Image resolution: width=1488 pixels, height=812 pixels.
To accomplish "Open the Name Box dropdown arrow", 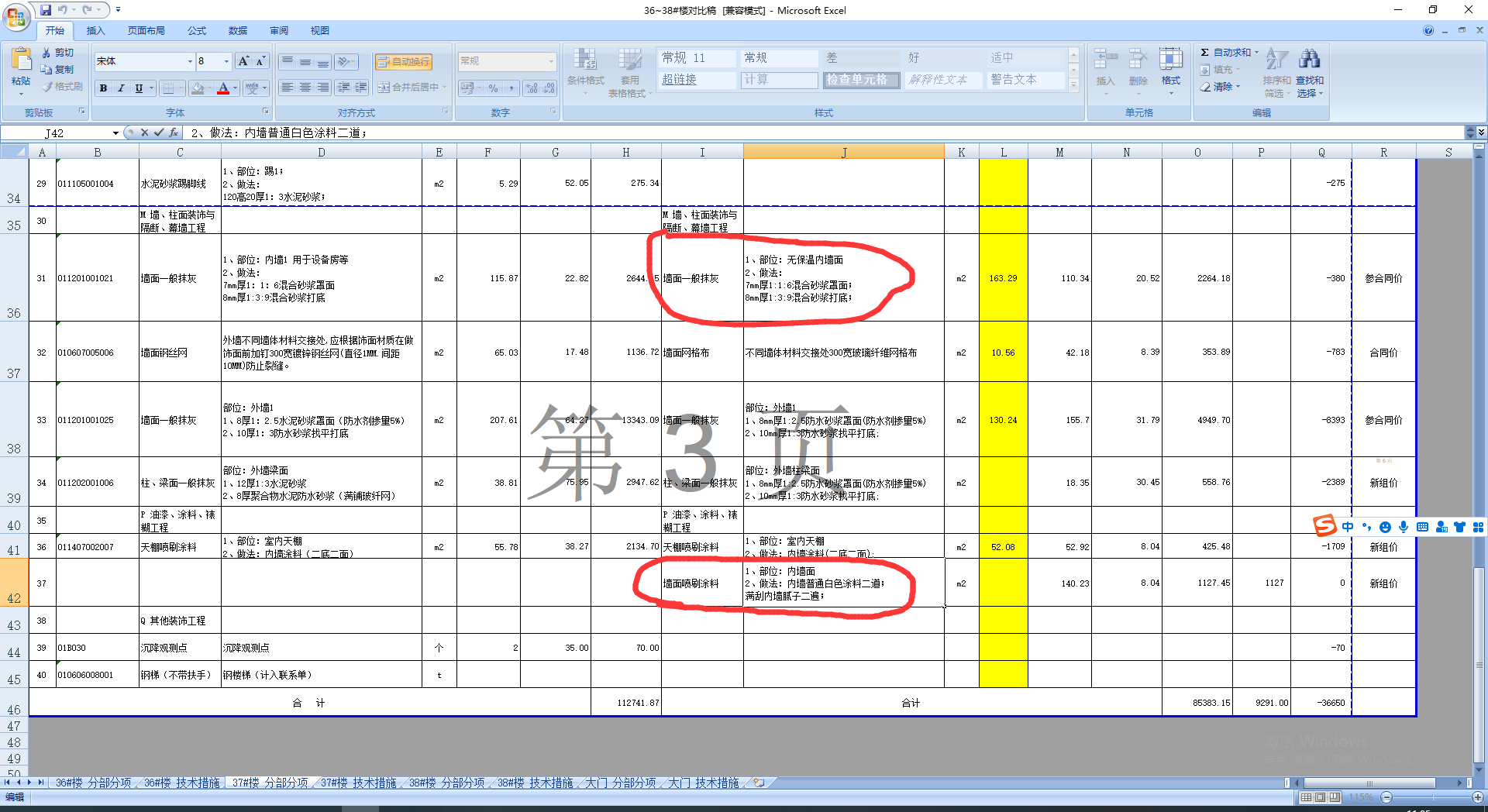I will 115,133.
